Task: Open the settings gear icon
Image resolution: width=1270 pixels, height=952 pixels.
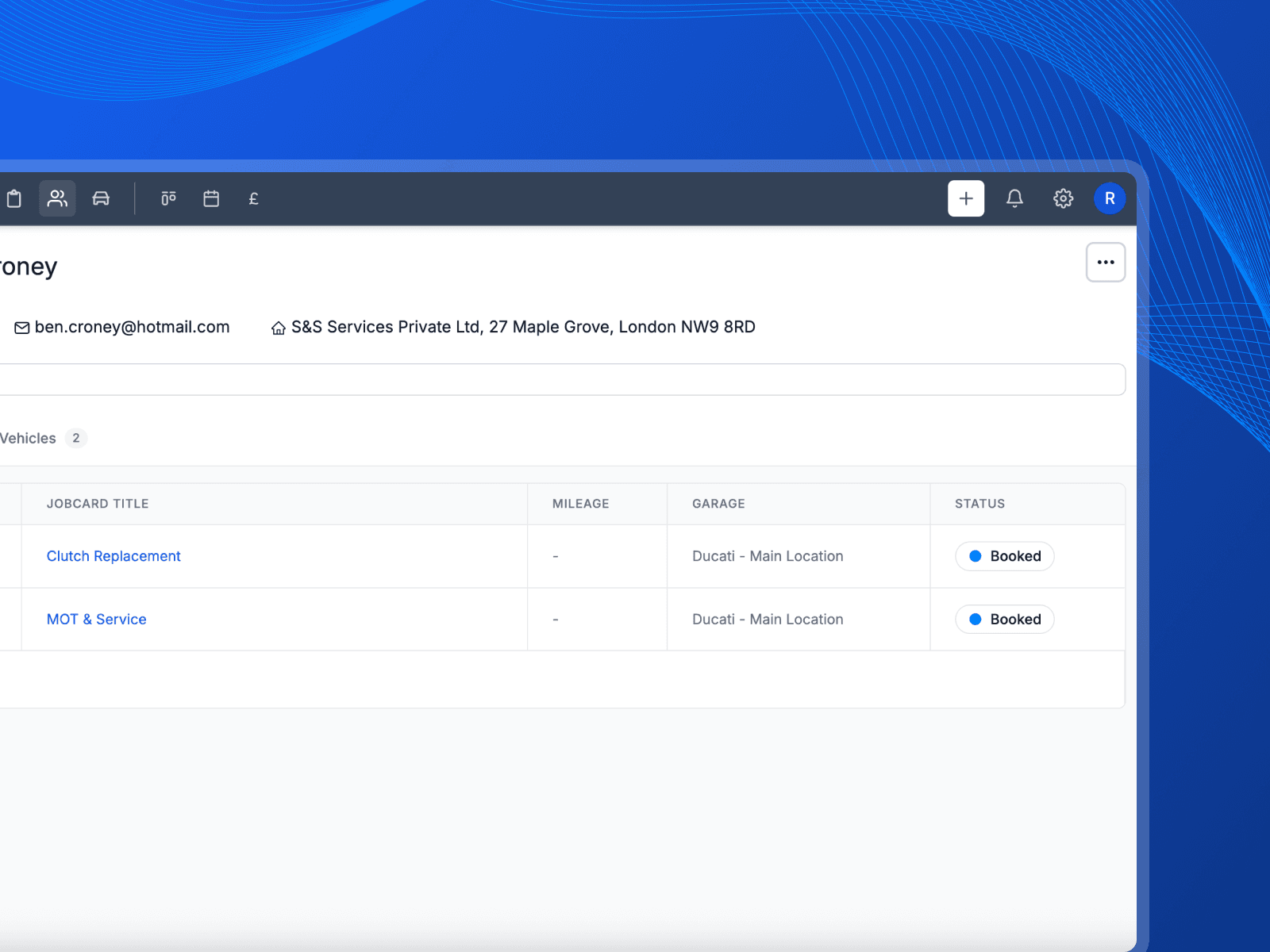Action: point(1062,198)
